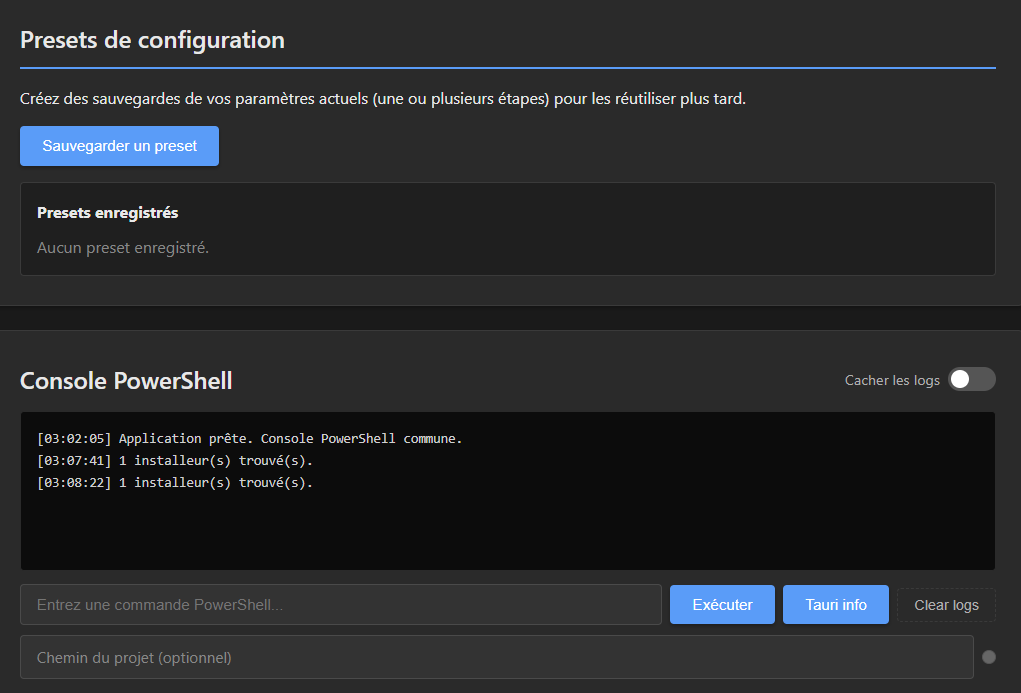Screen dimensions: 1021x693
Task: Select the 'Application prête' log line
Action: coord(249,438)
